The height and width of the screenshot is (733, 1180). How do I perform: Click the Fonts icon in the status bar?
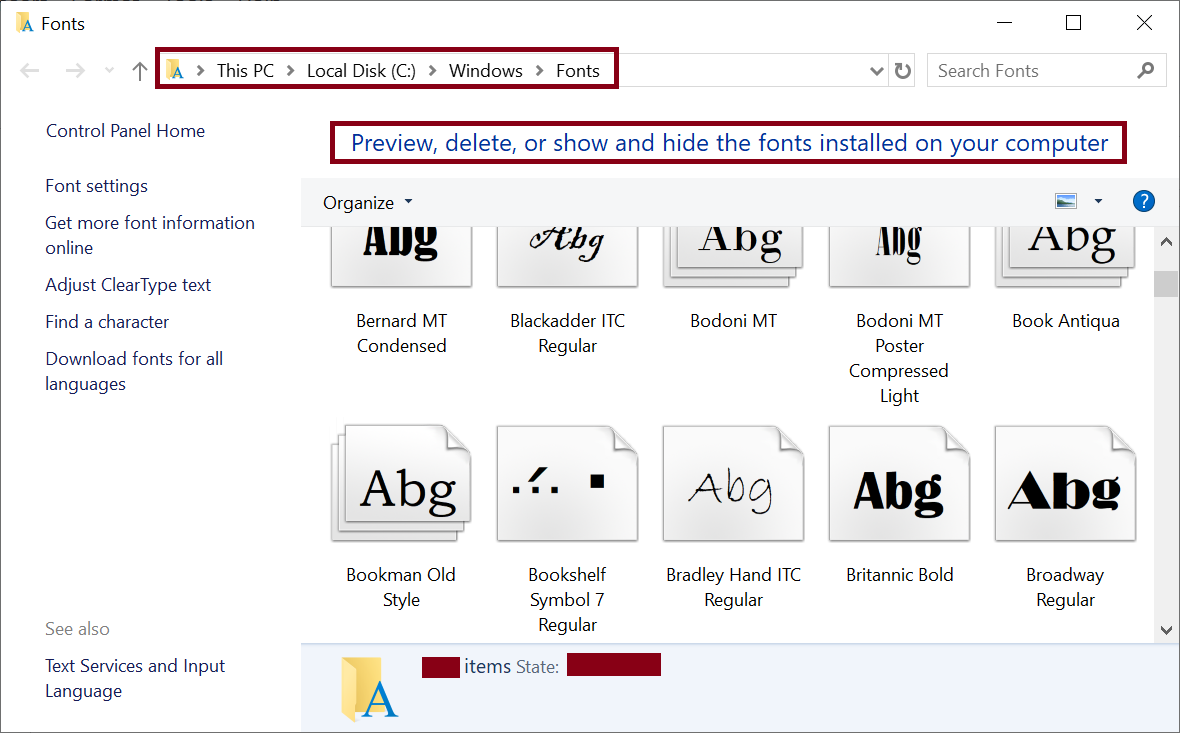(368, 688)
